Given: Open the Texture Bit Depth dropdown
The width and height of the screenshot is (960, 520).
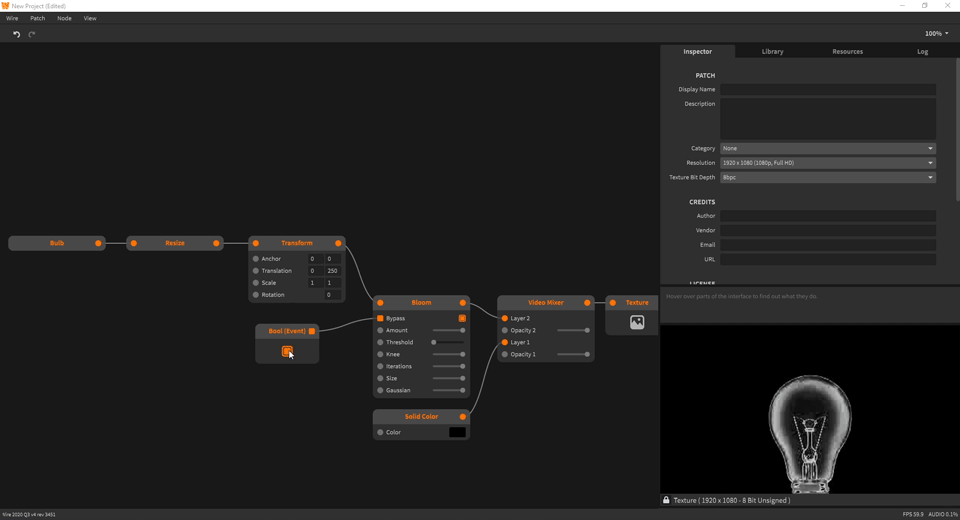Looking at the screenshot, I should [828, 178].
